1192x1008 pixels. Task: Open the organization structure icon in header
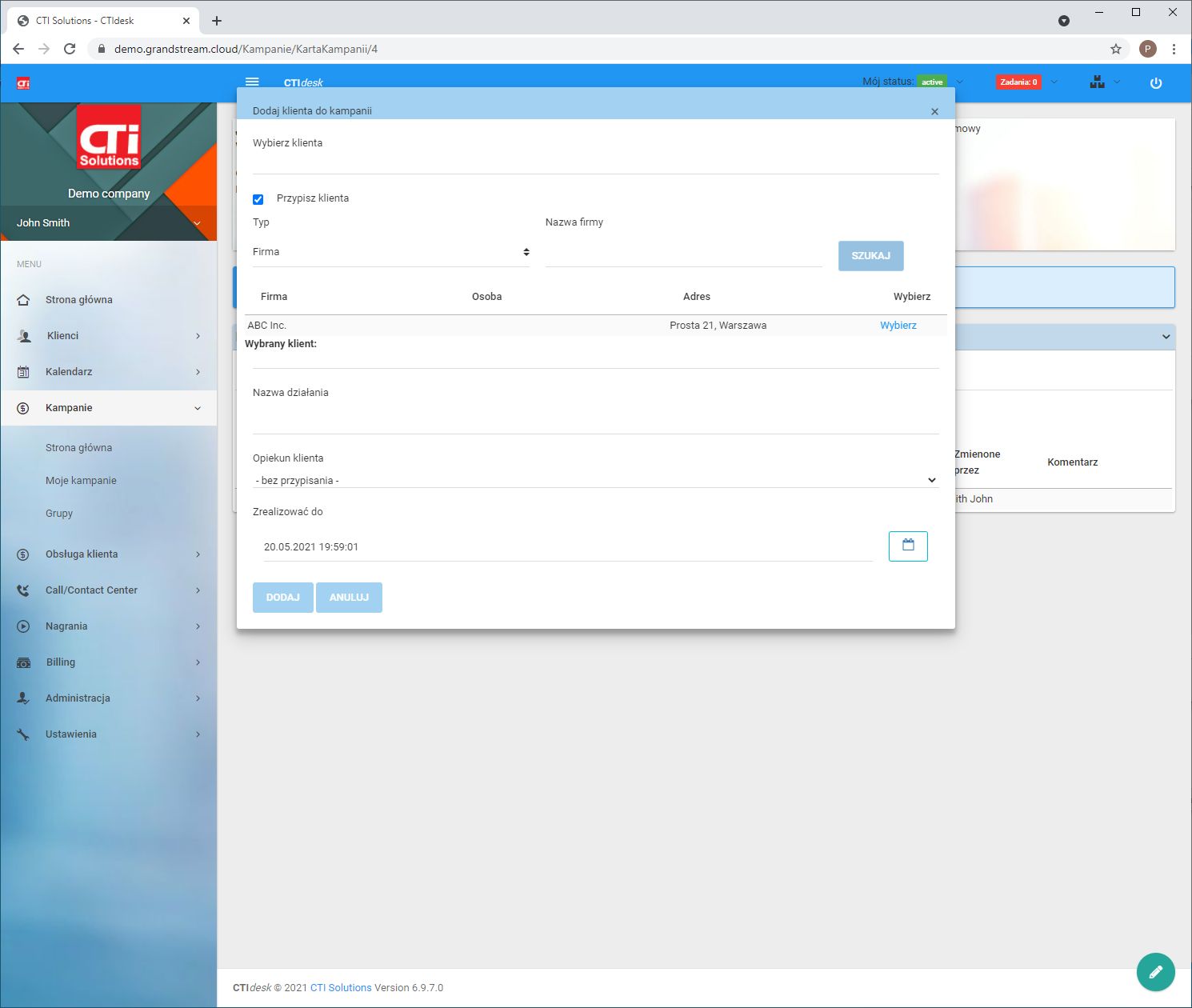pos(1097,82)
